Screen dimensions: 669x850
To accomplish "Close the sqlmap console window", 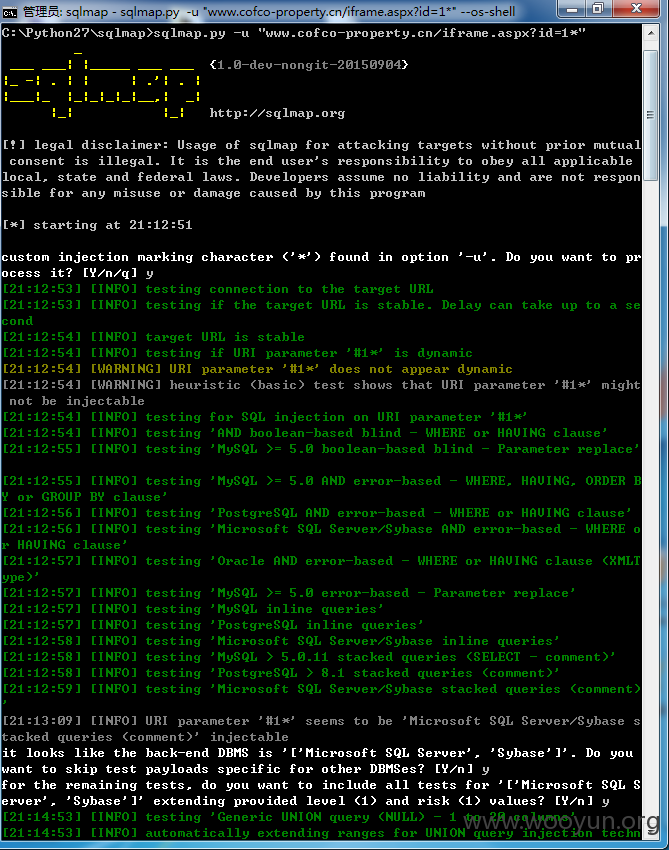I will 636,9.
